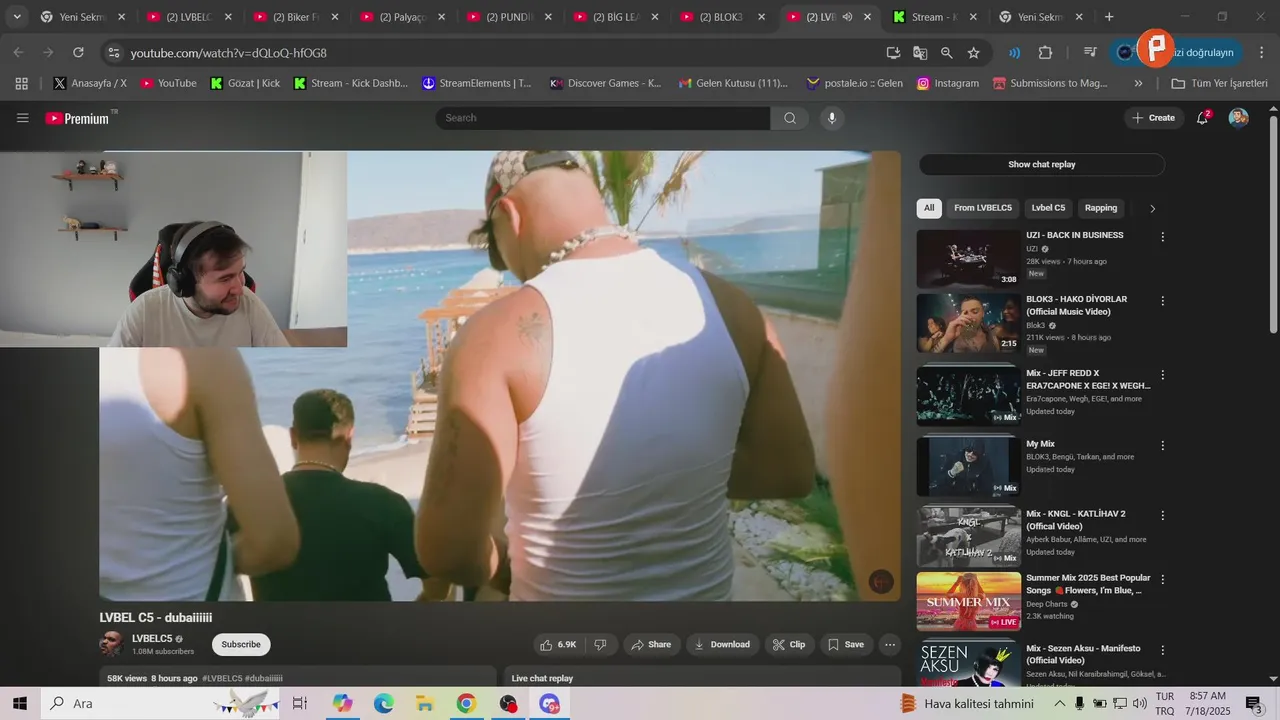Screen dimensions: 1280x720
Task: Install app icon in the address bar
Action: pos(893,52)
